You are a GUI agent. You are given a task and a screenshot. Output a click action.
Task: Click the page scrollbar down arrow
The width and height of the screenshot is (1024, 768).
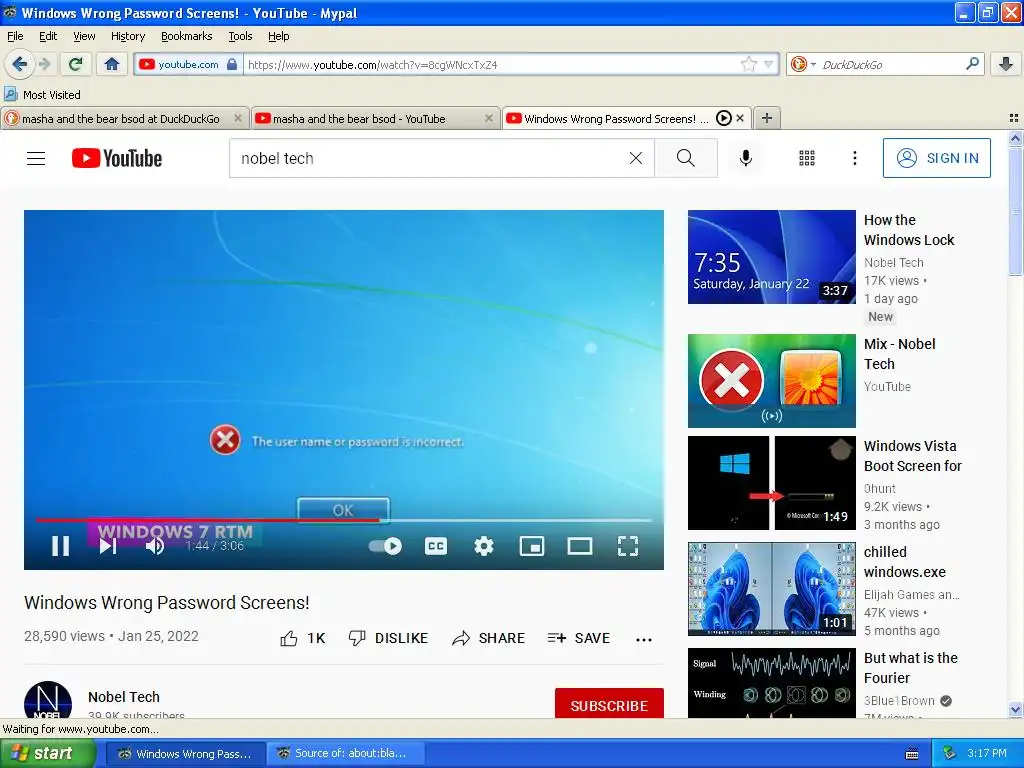[1015, 709]
